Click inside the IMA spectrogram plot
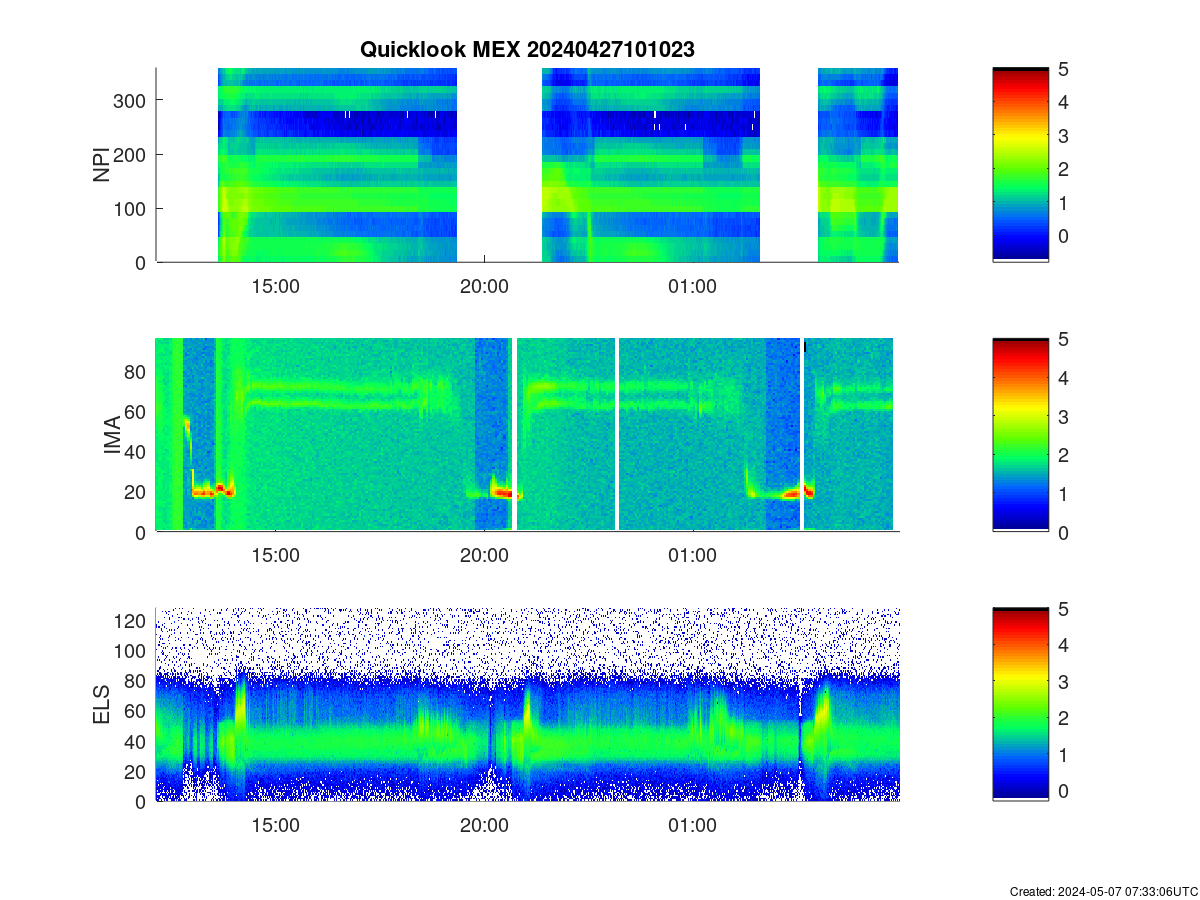1200x900 pixels. point(527,435)
